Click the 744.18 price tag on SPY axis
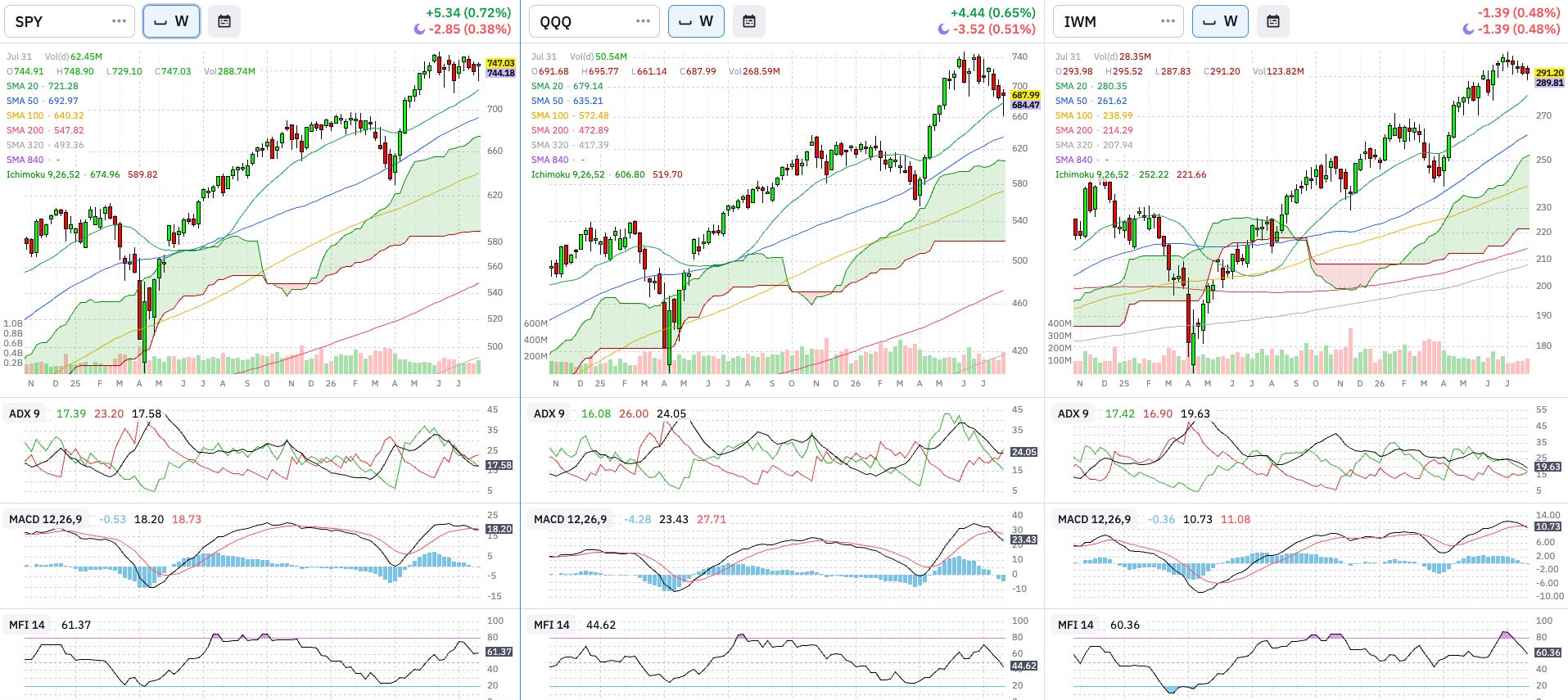 pos(500,73)
